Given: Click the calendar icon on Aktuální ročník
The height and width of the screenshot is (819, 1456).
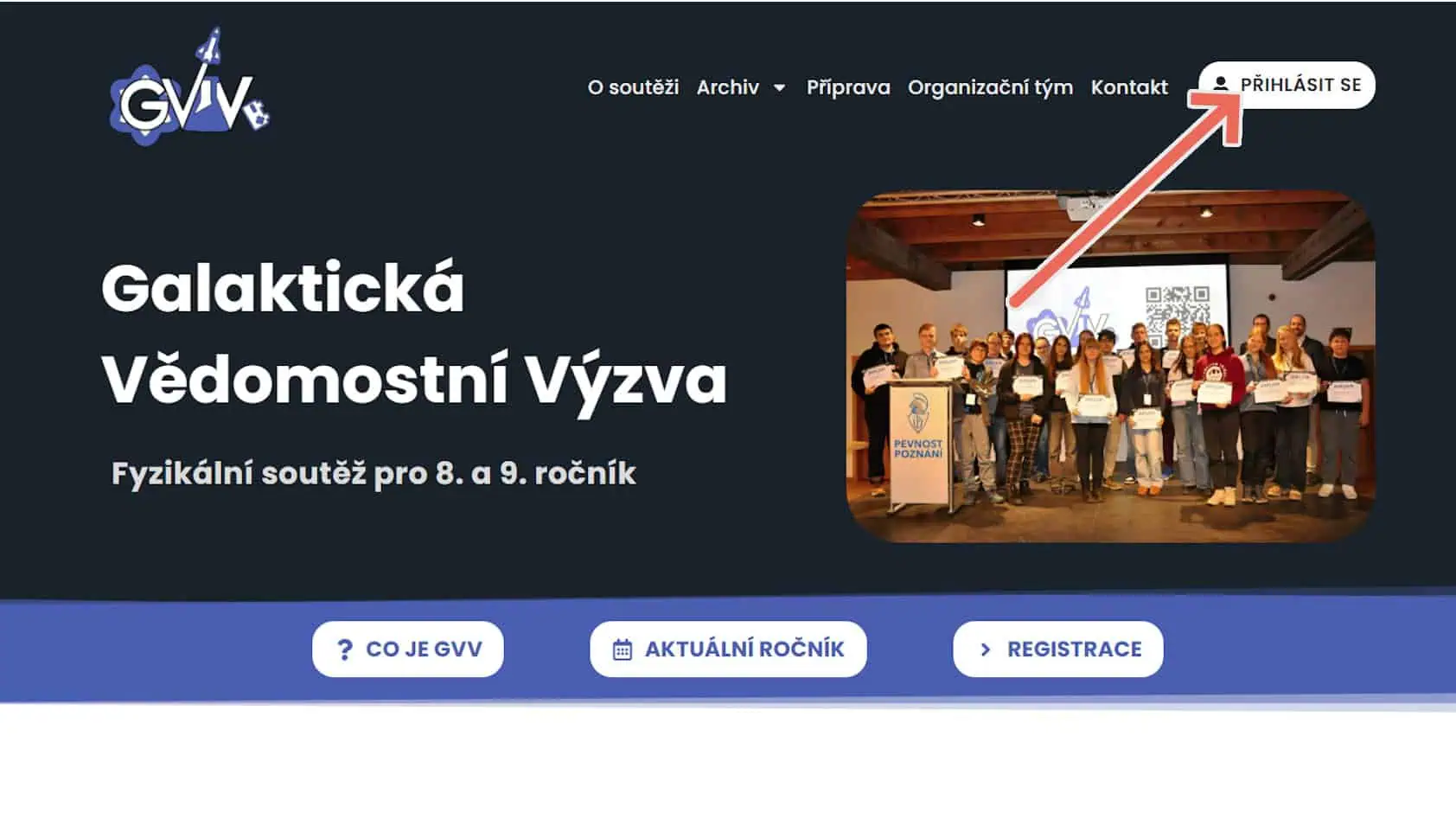Looking at the screenshot, I should (x=623, y=649).
